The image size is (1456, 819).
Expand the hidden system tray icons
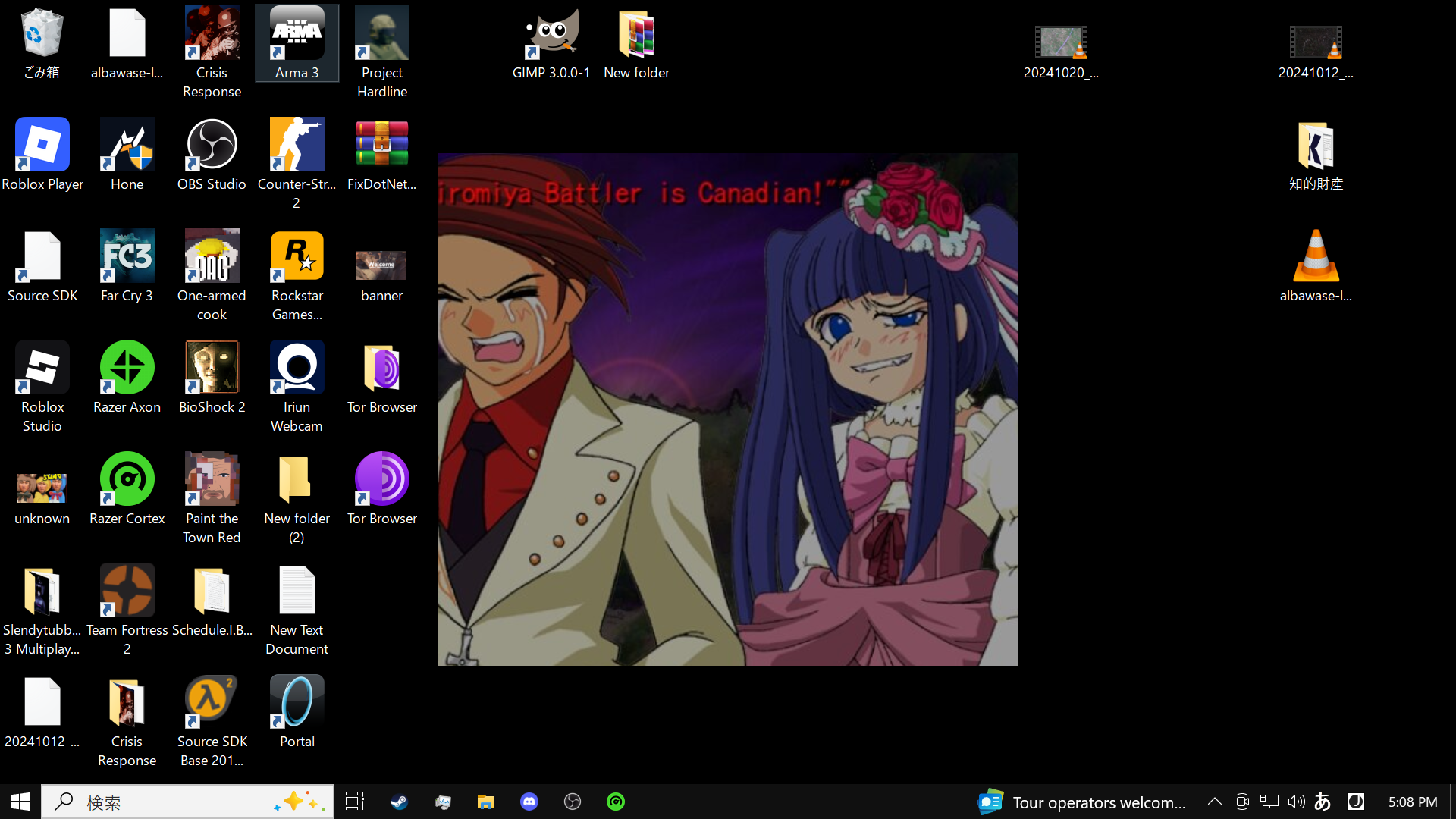(x=1214, y=802)
